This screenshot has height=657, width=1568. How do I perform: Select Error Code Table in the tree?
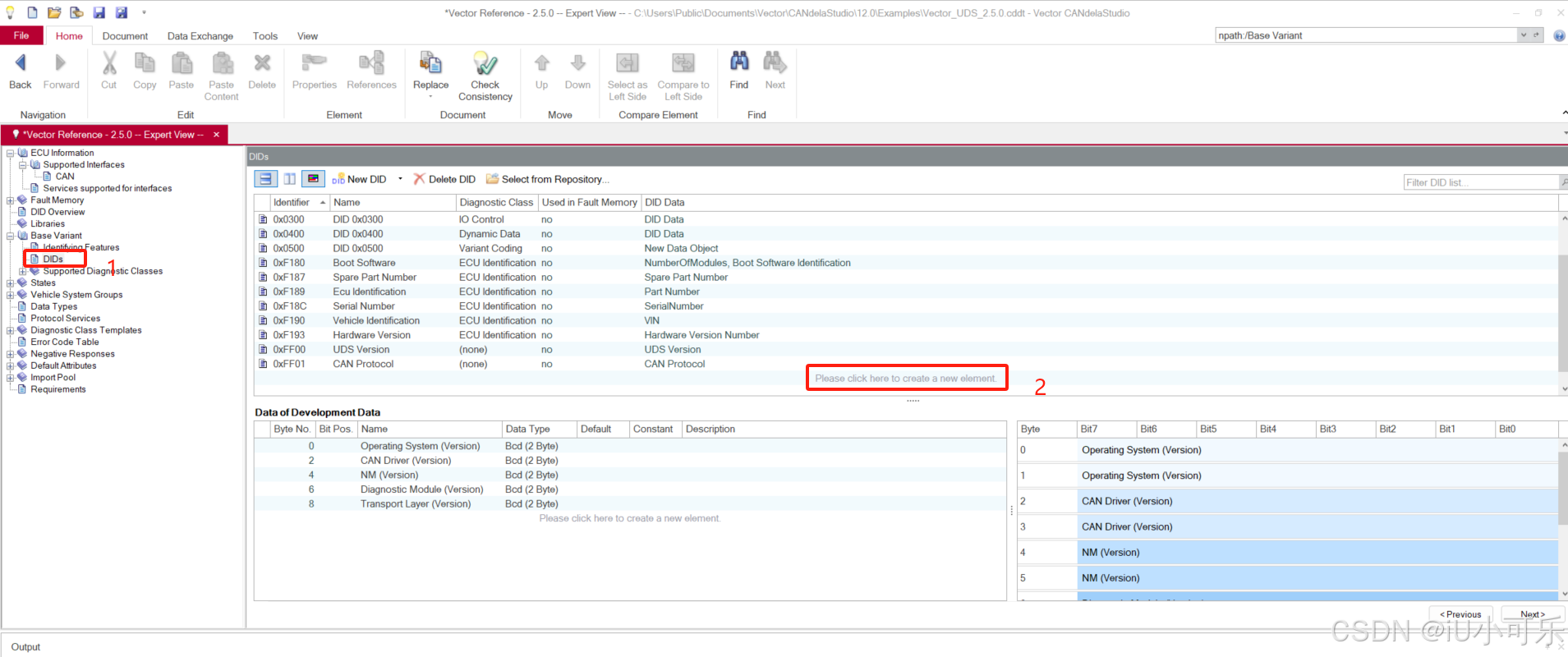coord(64,342)
